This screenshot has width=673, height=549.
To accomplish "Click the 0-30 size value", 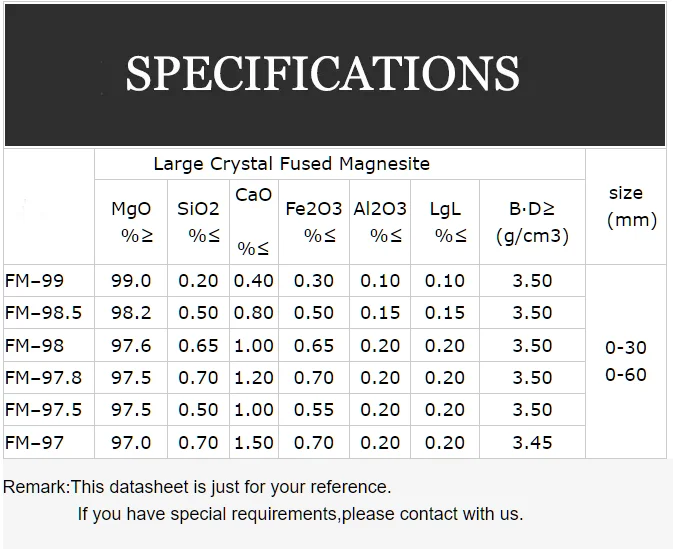I will click(626, 348).
